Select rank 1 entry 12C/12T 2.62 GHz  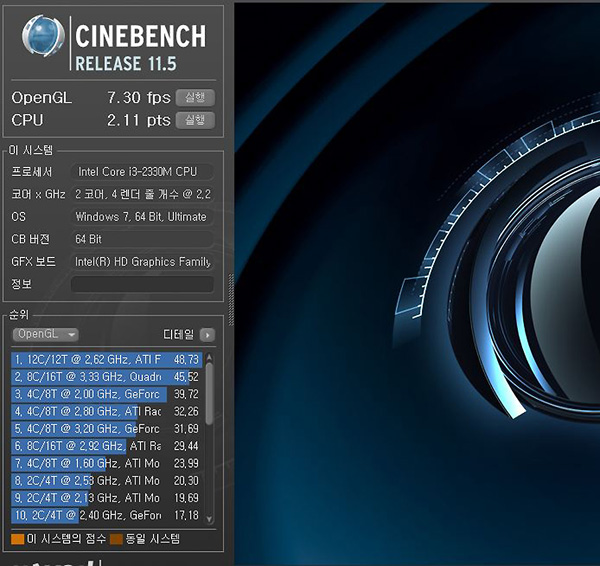[107, 360]
